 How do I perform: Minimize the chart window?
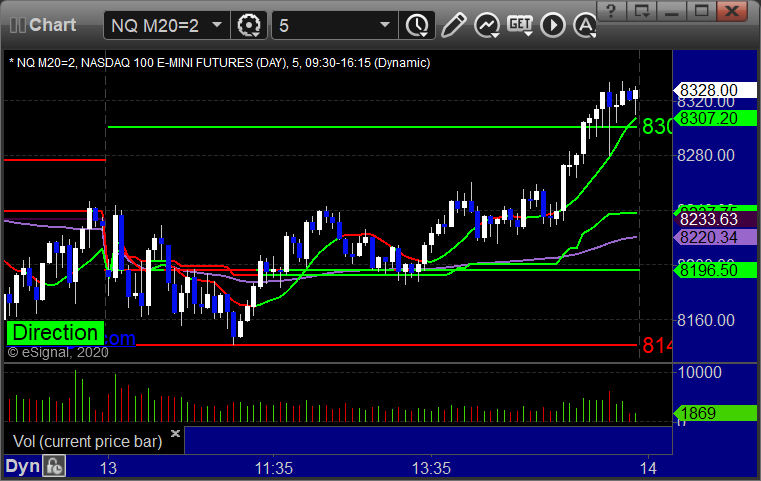coord(671,11)
